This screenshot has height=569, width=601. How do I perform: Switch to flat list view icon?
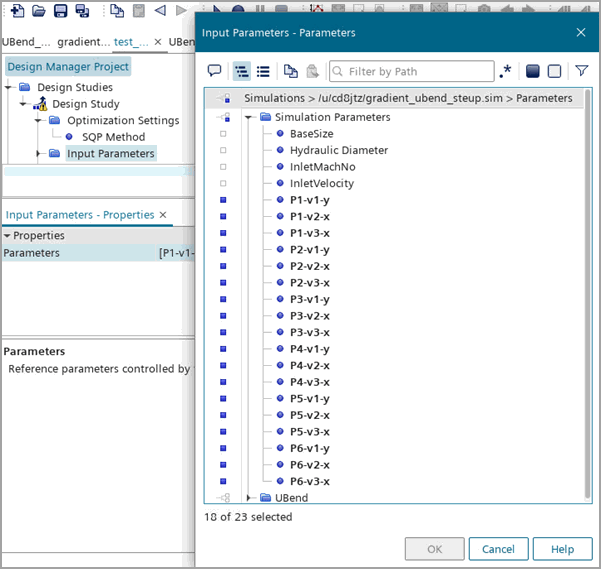263,71
